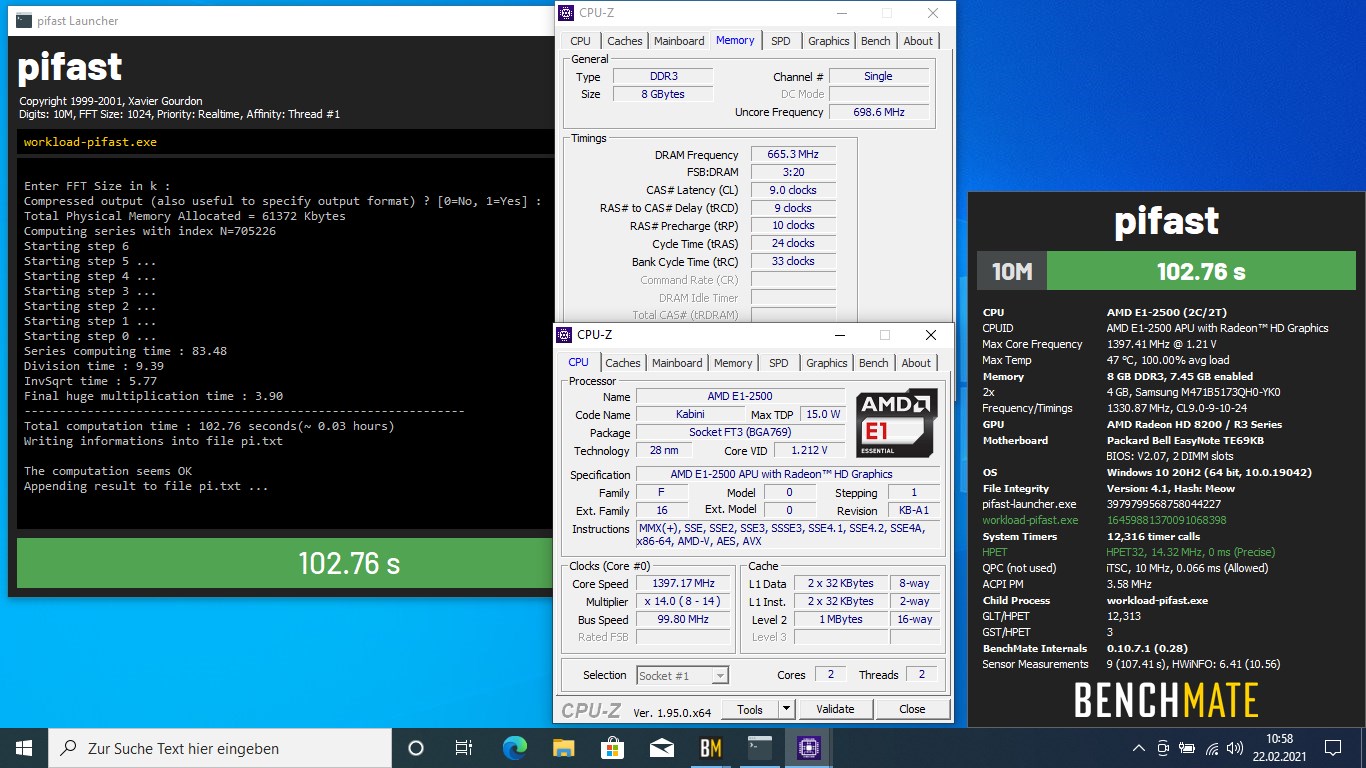1366x768 pixels.
Task: Switch to the console window taskbar icon
Action: [759, 747]
